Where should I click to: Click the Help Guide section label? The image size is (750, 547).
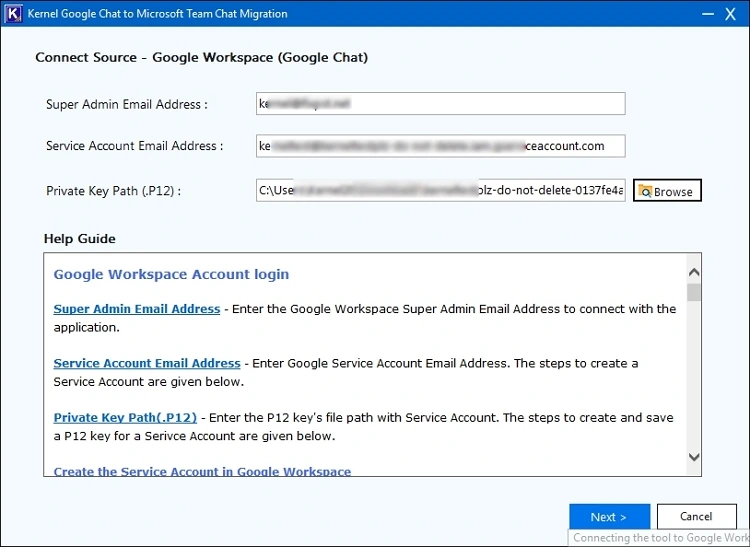[80, 239]
